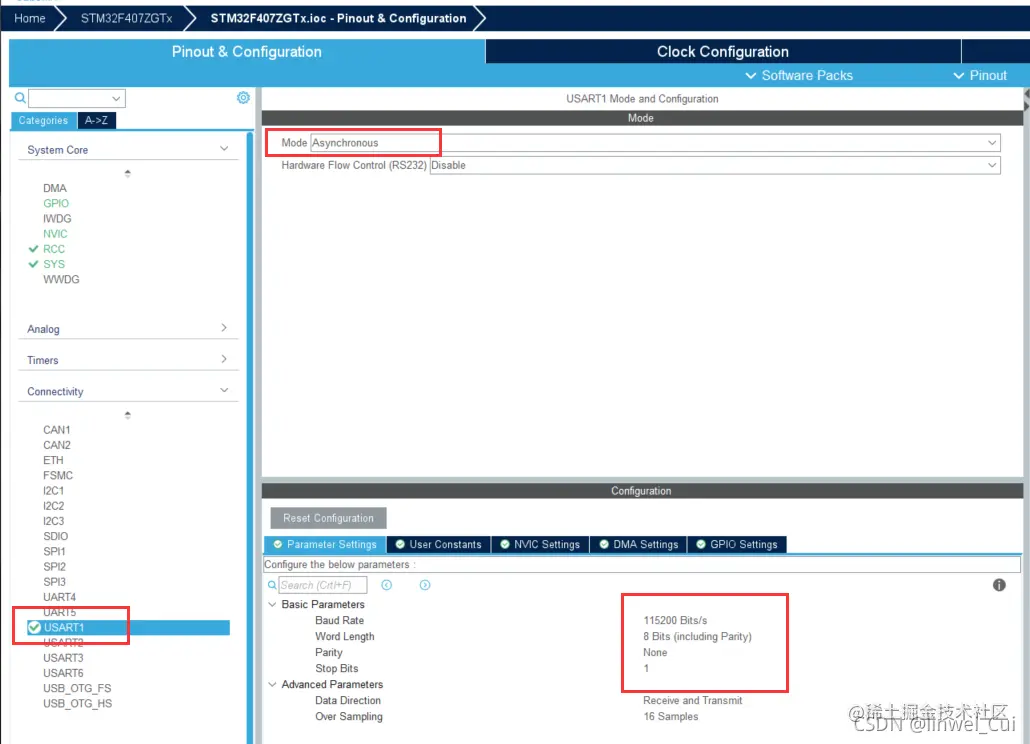This screenshot has height=744, width=1030.
Task: Select USART3 peripheral
Action: pyautogui.click(x=63, y=658)
